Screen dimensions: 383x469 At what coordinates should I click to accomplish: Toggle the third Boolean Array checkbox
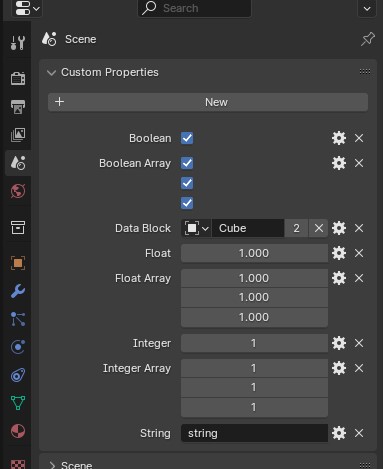tap(187, 203)
